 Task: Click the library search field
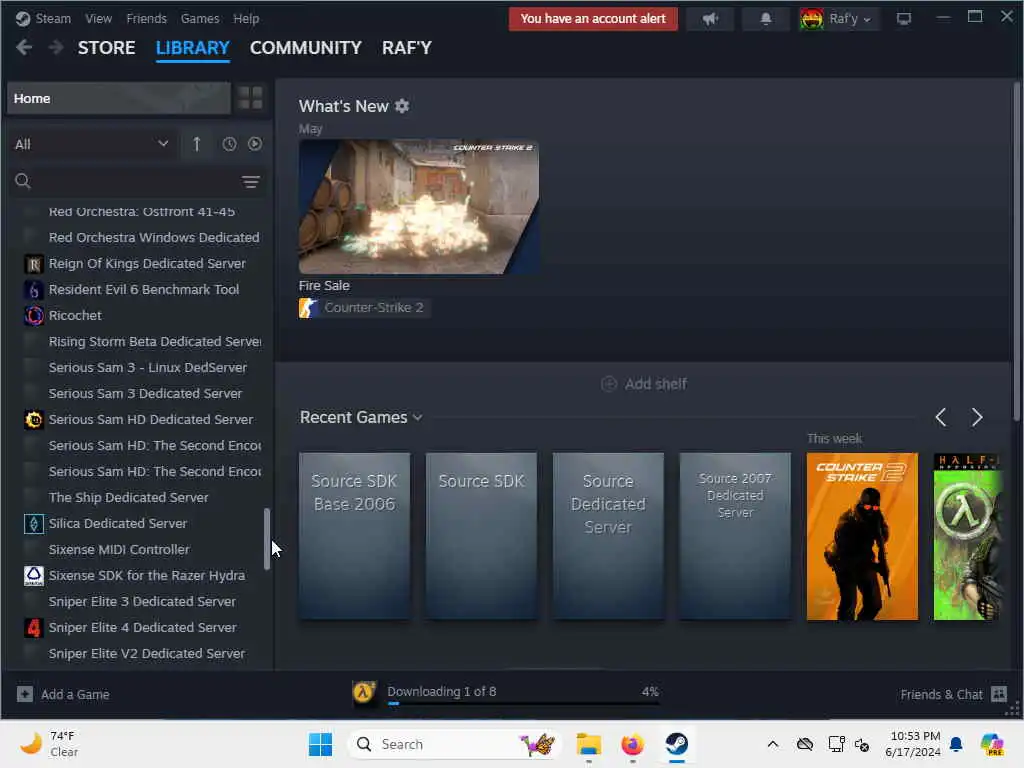[x=136, y=182]
